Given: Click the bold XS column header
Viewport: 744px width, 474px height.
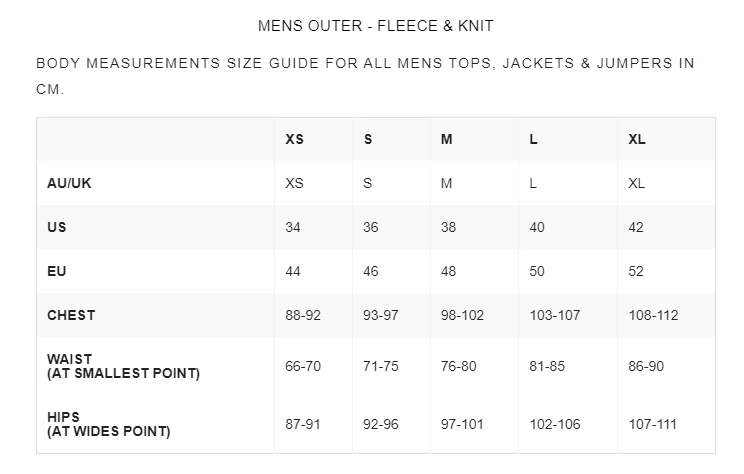Looking at the screenshot, I should 294,140.
